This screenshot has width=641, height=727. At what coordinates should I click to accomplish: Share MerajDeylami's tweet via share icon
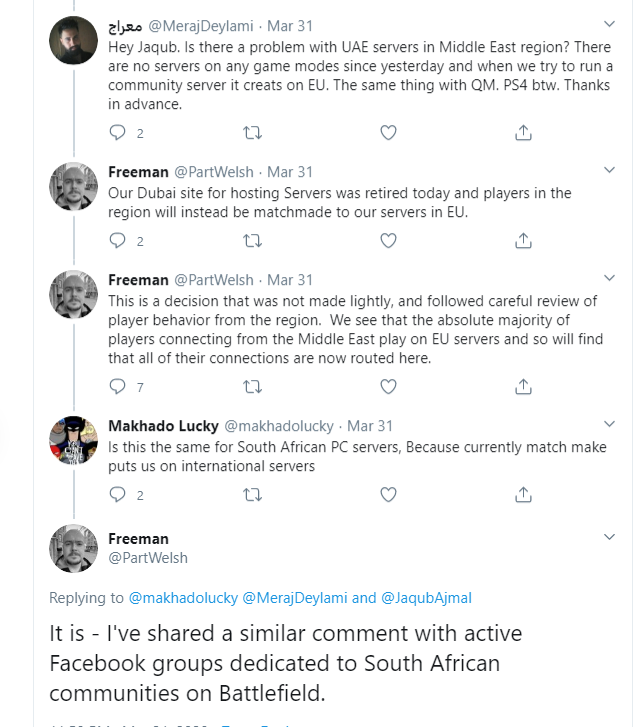(x=522, y=132)
